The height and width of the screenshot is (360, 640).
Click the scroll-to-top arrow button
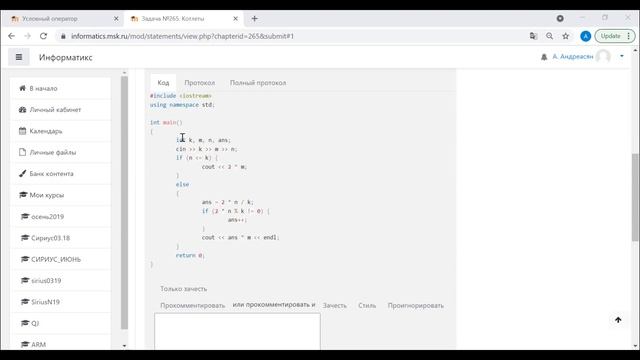tap(618, 320)
